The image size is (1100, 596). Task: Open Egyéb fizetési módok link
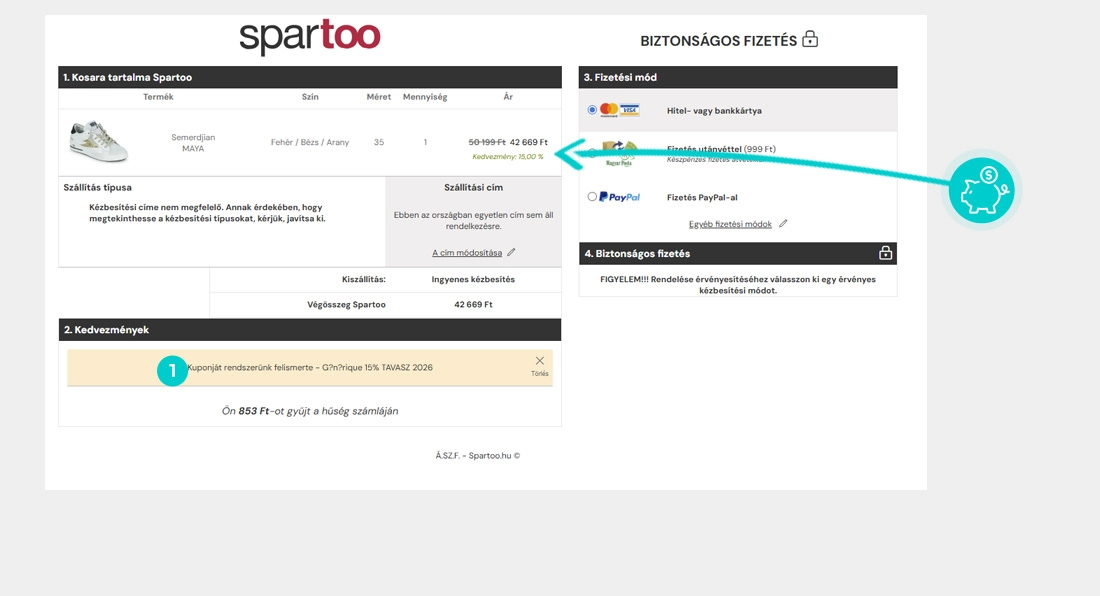click(x=730, y=224)
